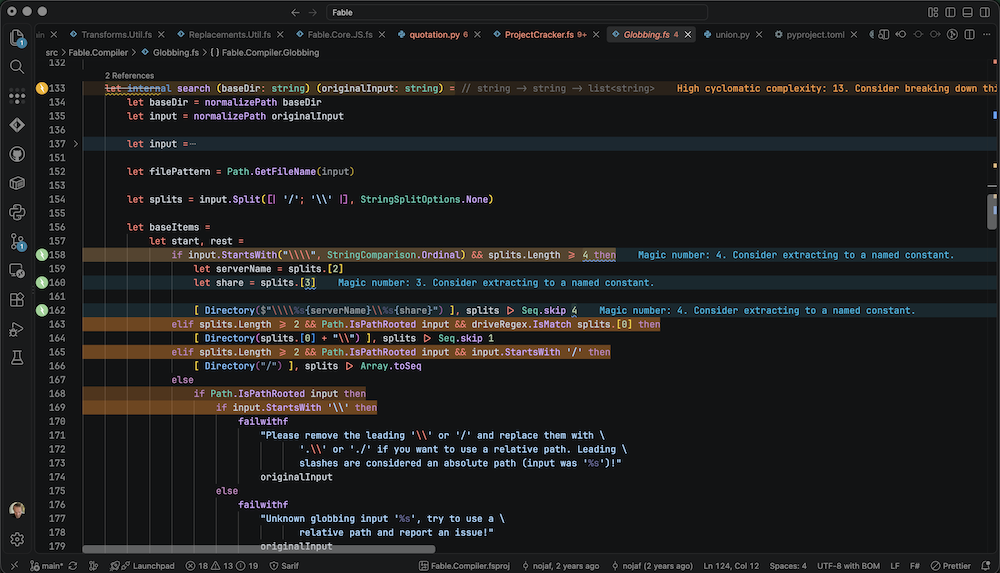Click the notifications bell in status bar

click(985, 565)
